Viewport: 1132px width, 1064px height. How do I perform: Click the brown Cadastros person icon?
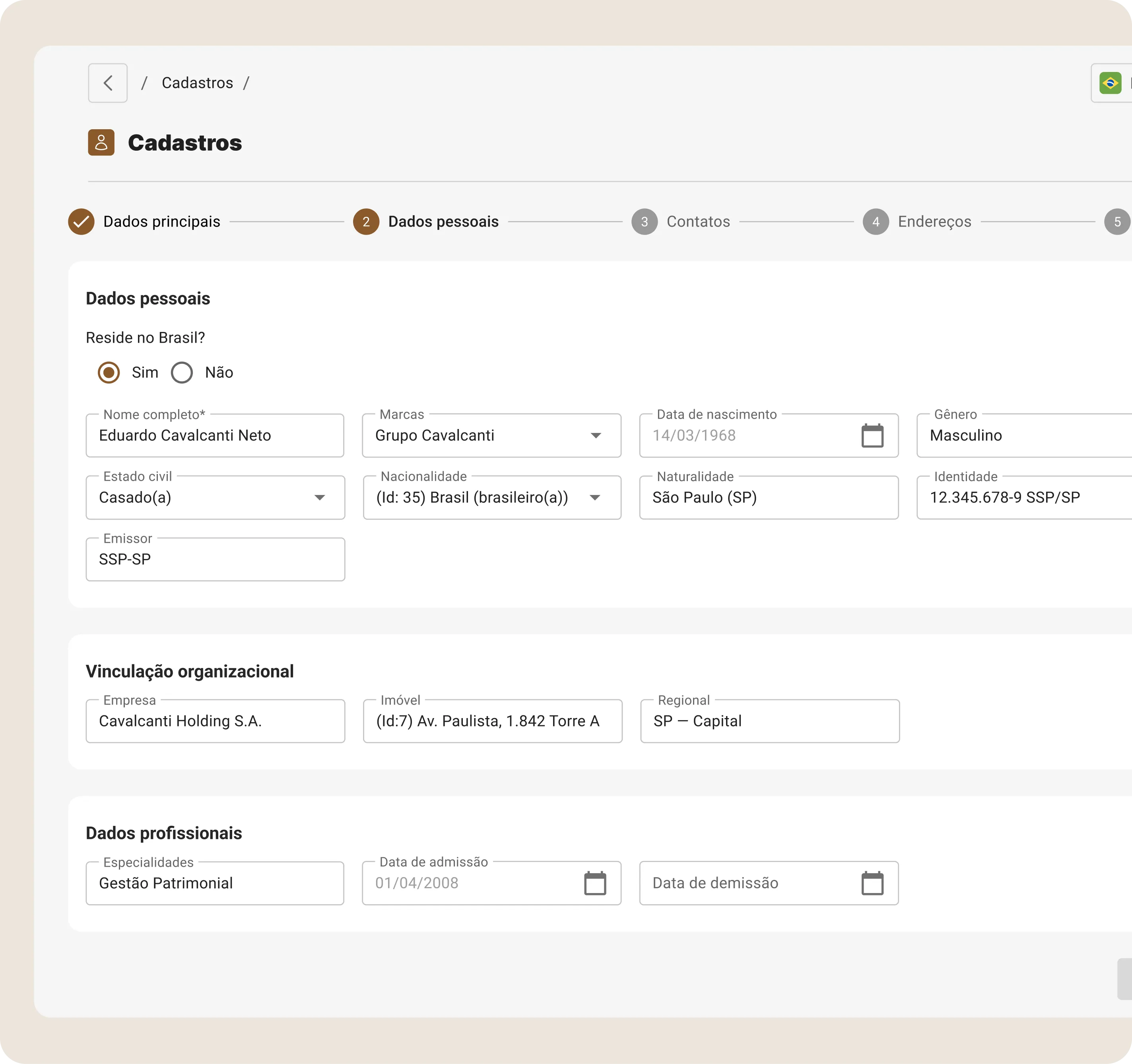click(x=101, y=142)
